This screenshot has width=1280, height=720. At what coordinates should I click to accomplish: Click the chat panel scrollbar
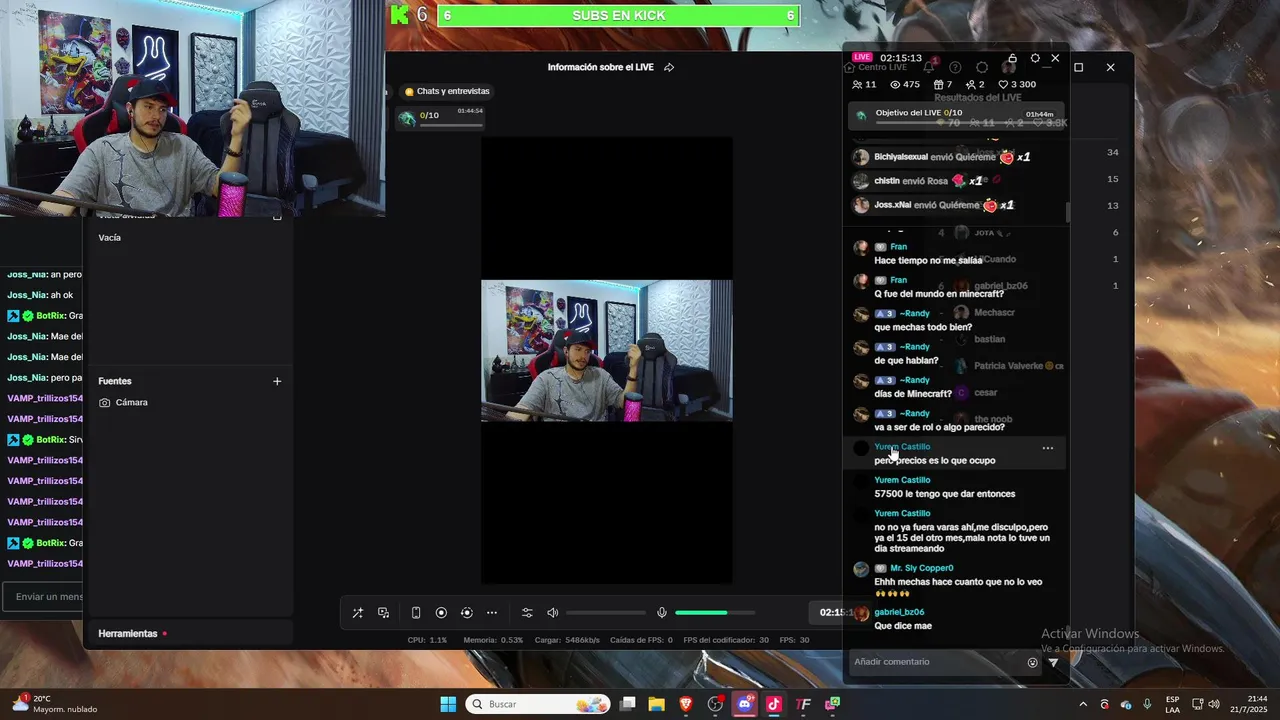[x=1067, y=212]
